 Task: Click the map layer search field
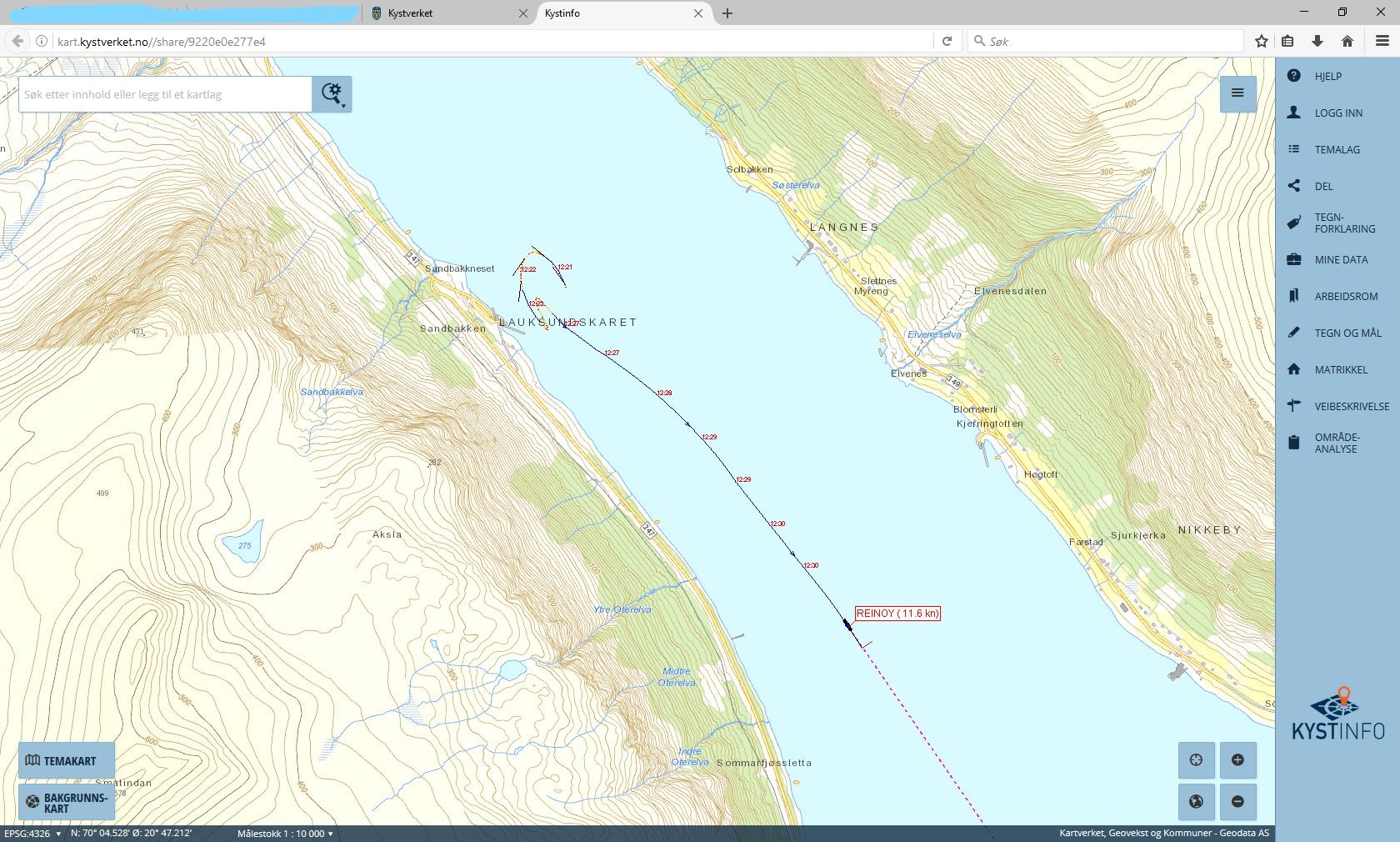(x=165, y=94)
